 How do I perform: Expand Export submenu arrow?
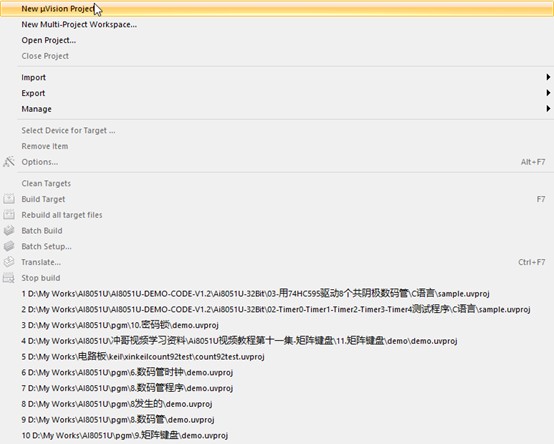coord(548,93)
